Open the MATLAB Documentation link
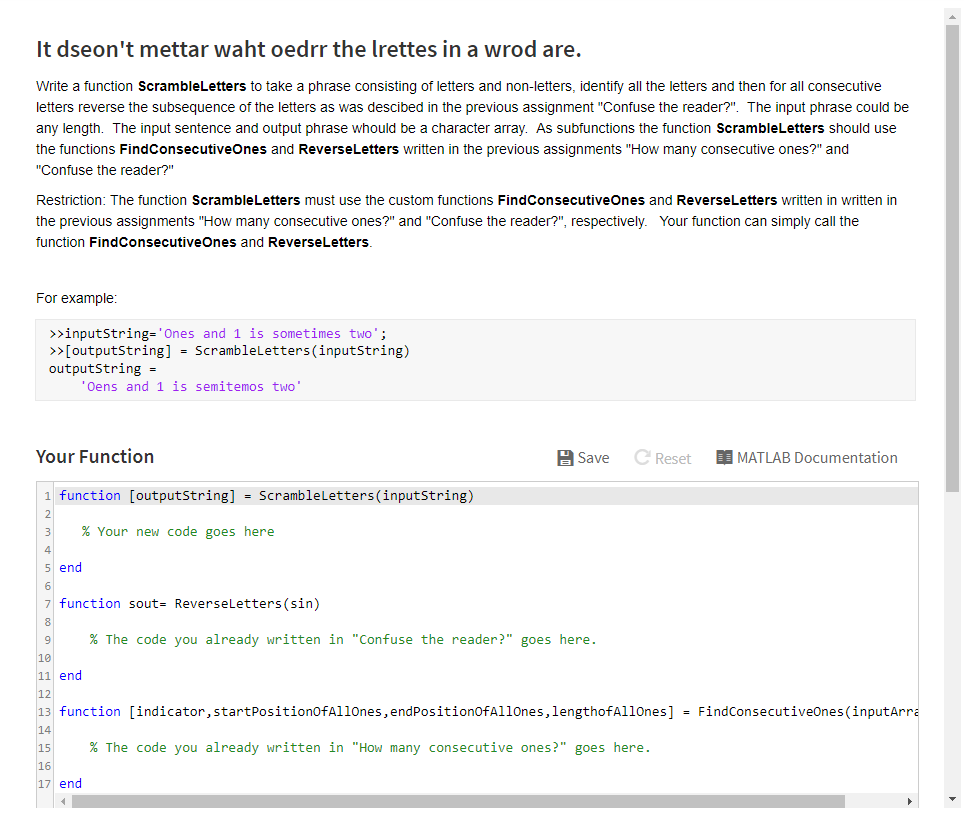The width and height of the screenshot is (964, 826). pos(816,457)
